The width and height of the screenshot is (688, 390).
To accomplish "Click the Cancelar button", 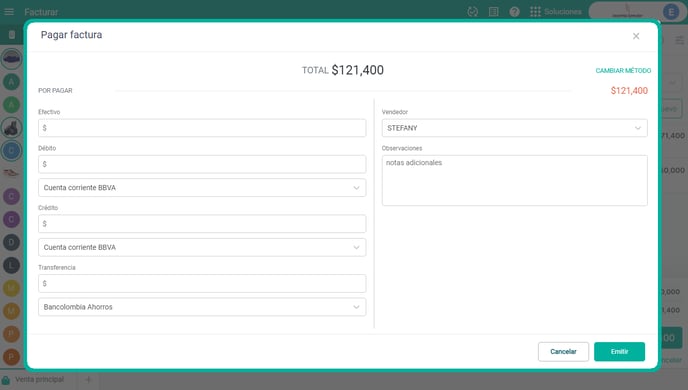I will (x=563, y=352).
